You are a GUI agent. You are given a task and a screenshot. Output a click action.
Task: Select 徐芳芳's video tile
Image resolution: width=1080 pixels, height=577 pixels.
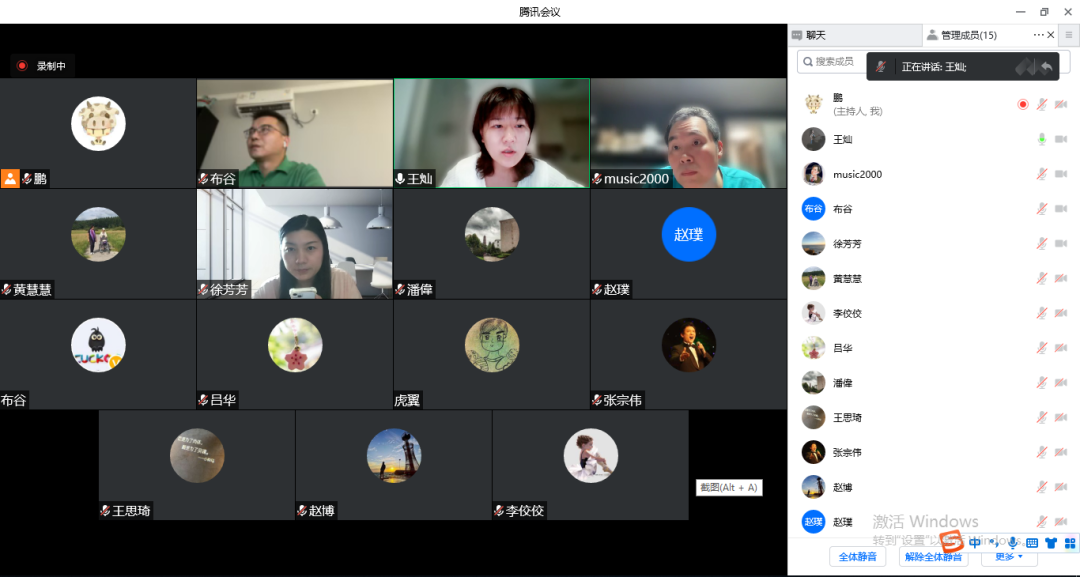295,244
